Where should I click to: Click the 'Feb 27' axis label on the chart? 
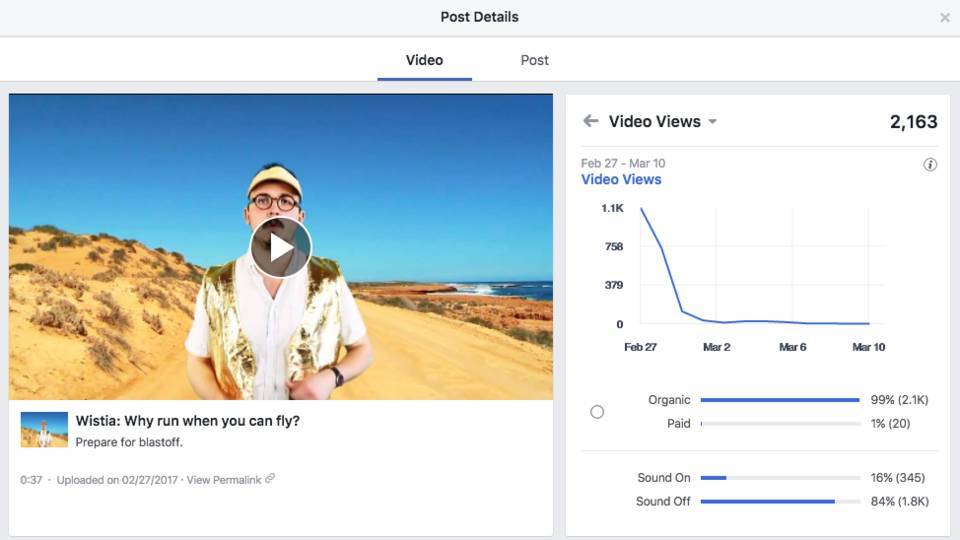(x=640, y=347)
